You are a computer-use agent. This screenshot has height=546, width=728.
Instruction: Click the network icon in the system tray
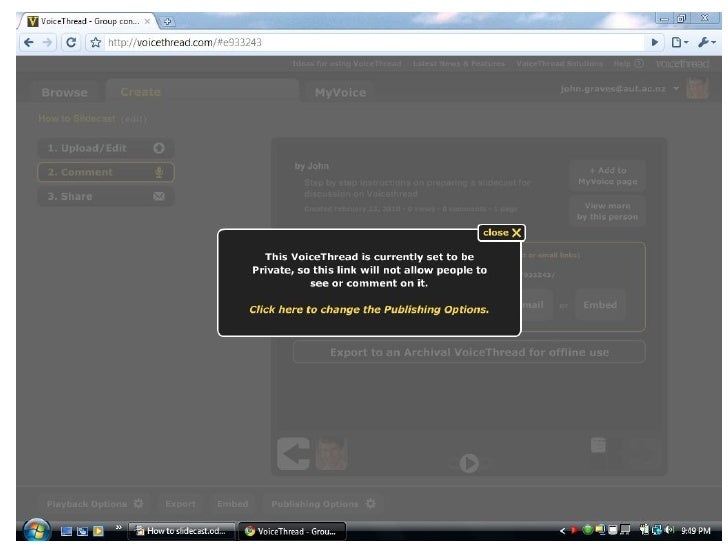[656, 530]
